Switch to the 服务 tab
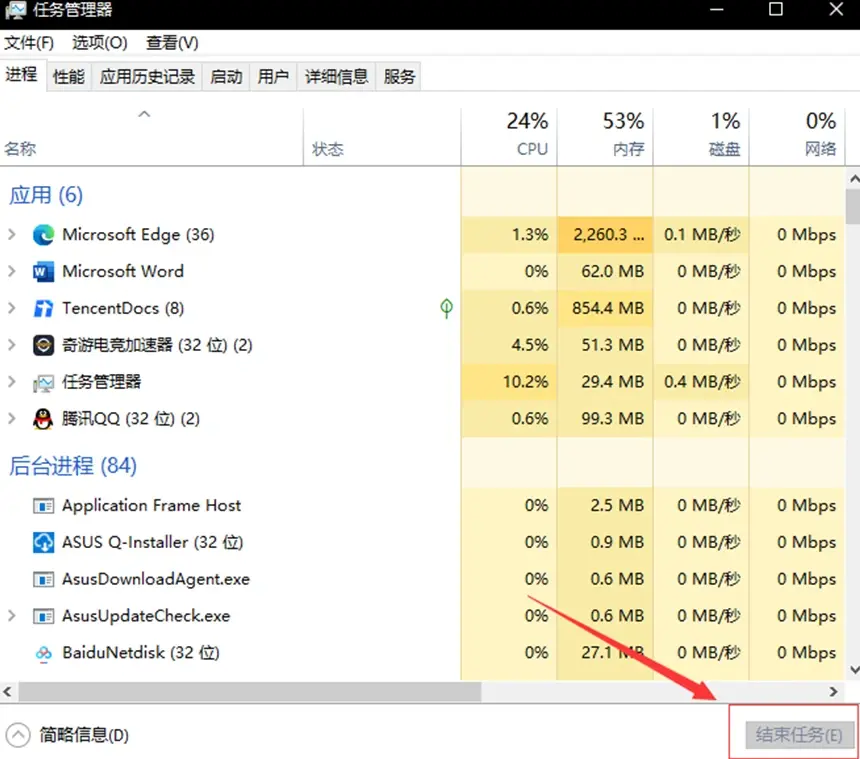Viewport: 860px width, 759px height. tap(399, 77)
